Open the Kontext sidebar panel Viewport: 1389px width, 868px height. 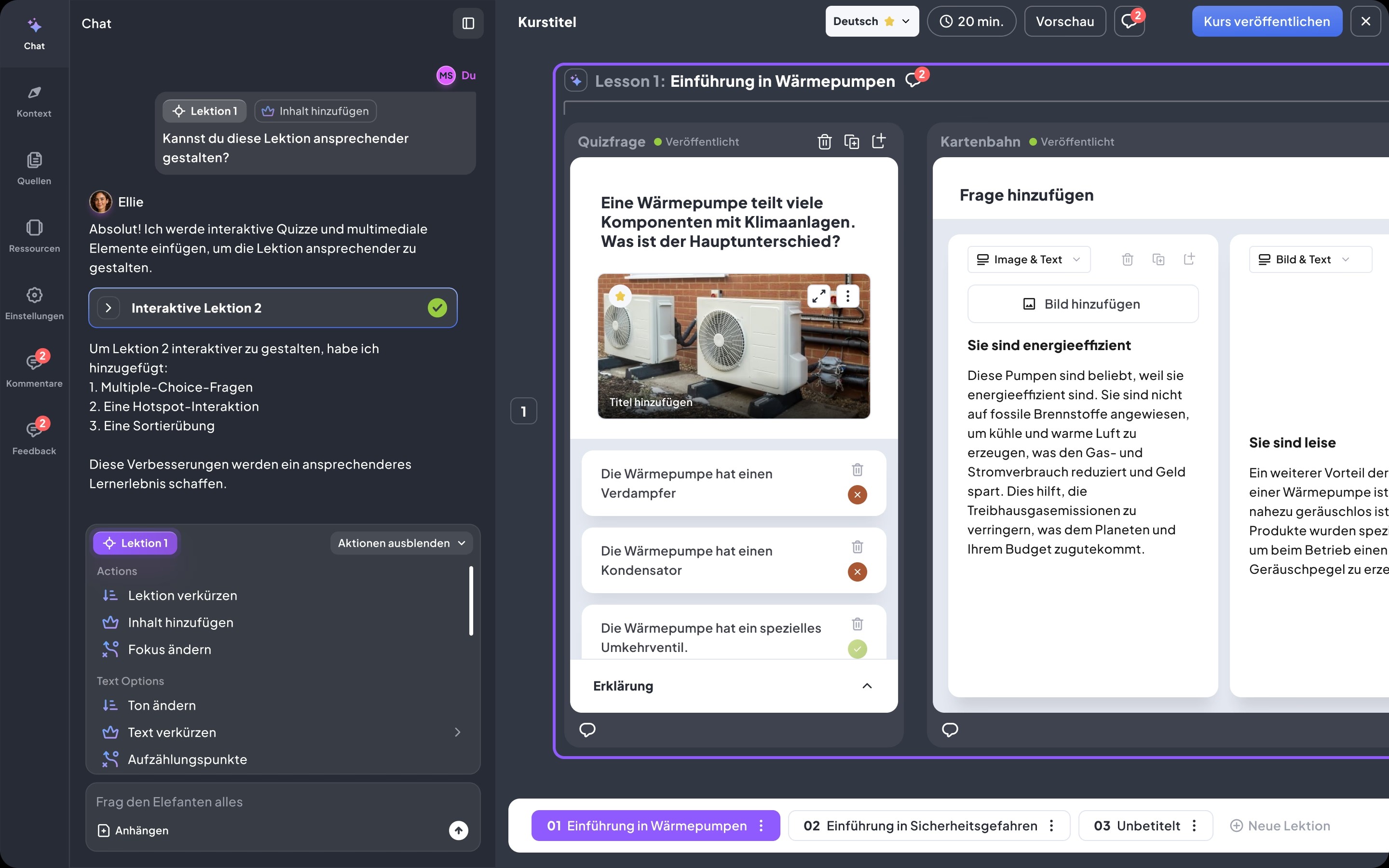pos(34,101)
